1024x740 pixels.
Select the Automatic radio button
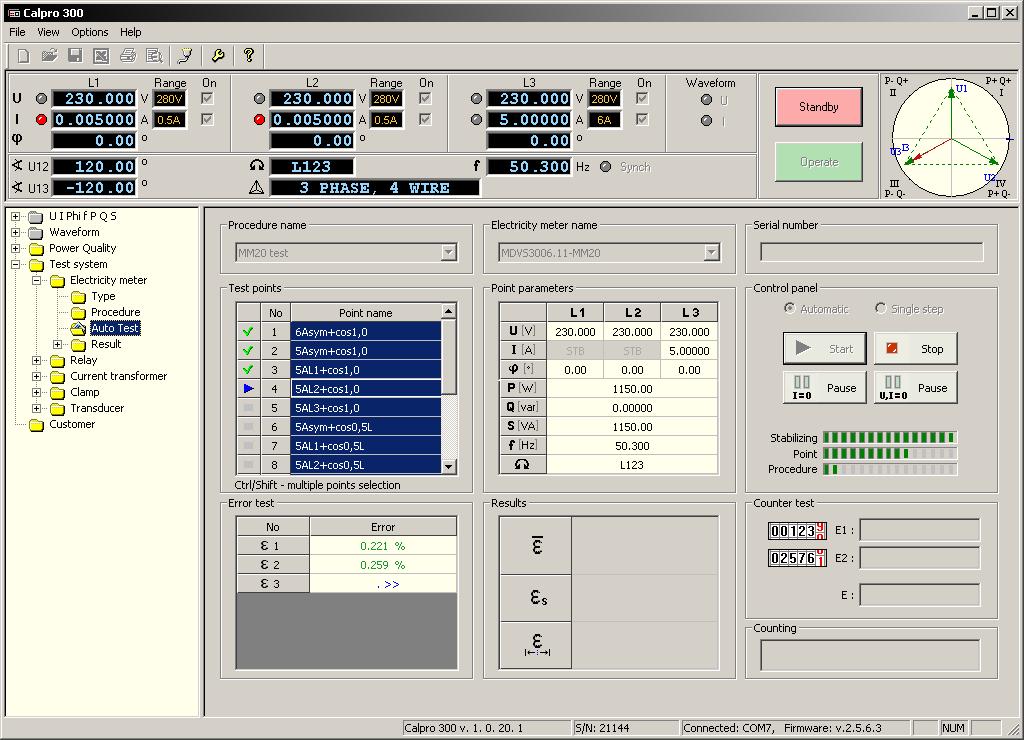(790, 308)
